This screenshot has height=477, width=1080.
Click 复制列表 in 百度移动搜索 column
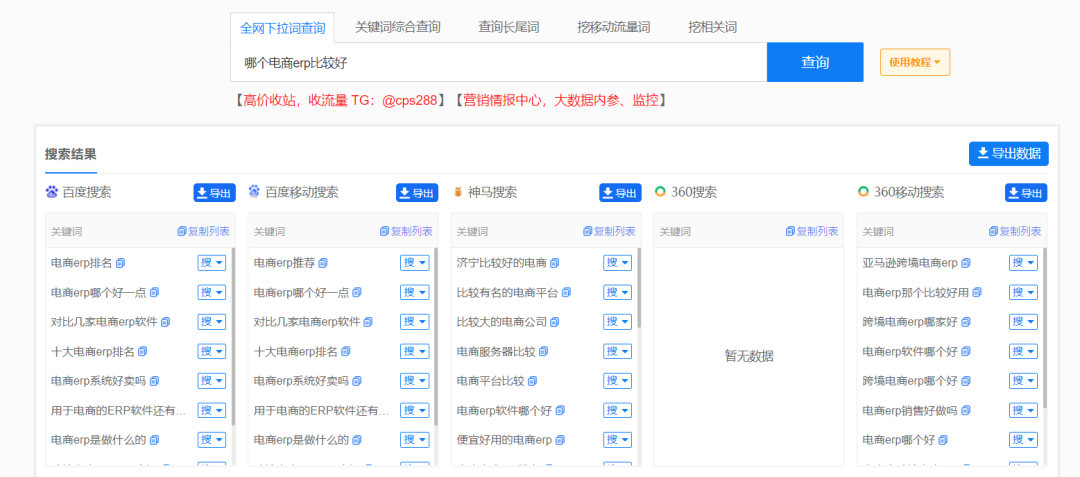click(406, 231)
